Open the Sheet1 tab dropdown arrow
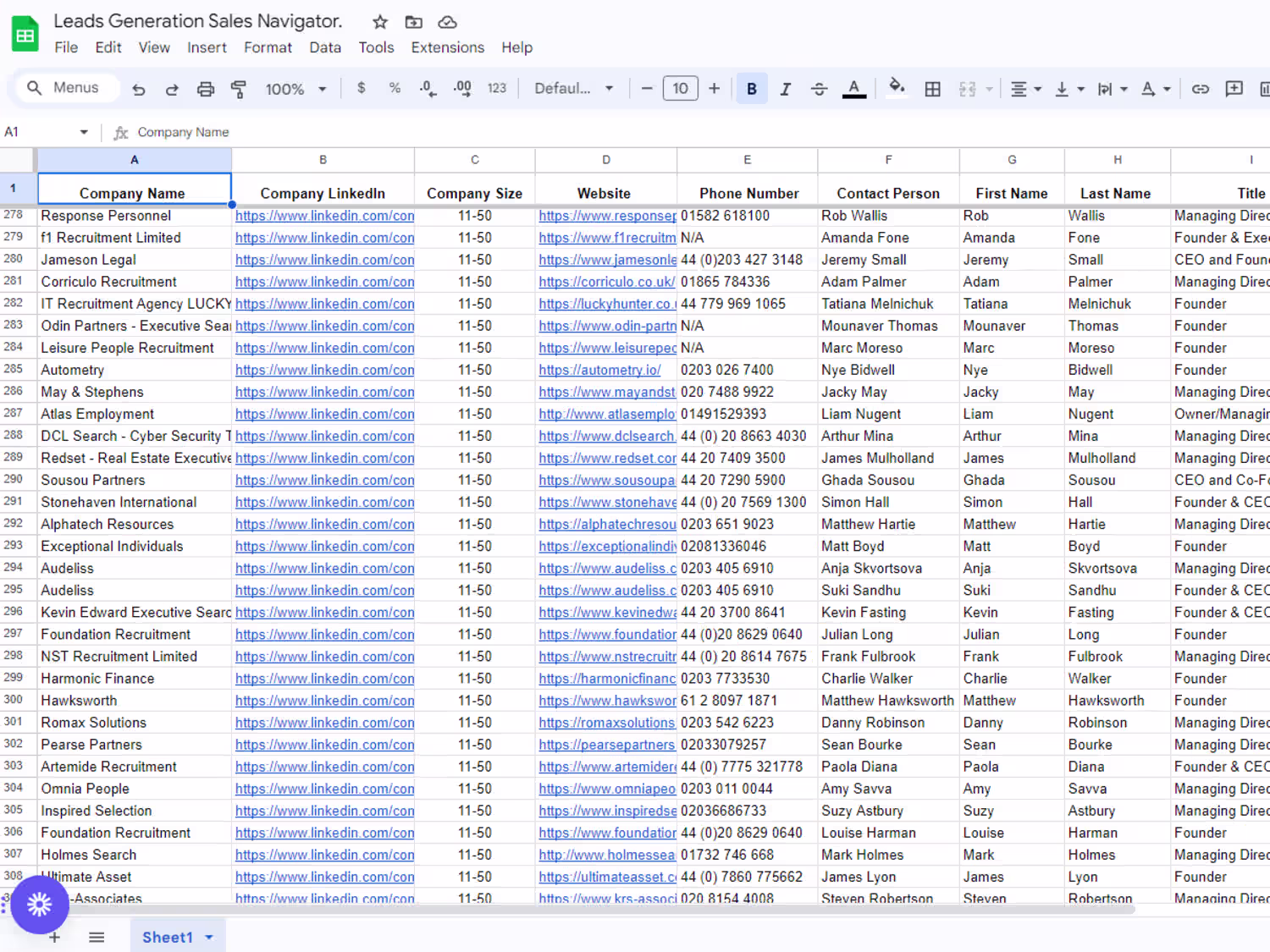Viewport: 1270px width, 952px height. [209, 937]
